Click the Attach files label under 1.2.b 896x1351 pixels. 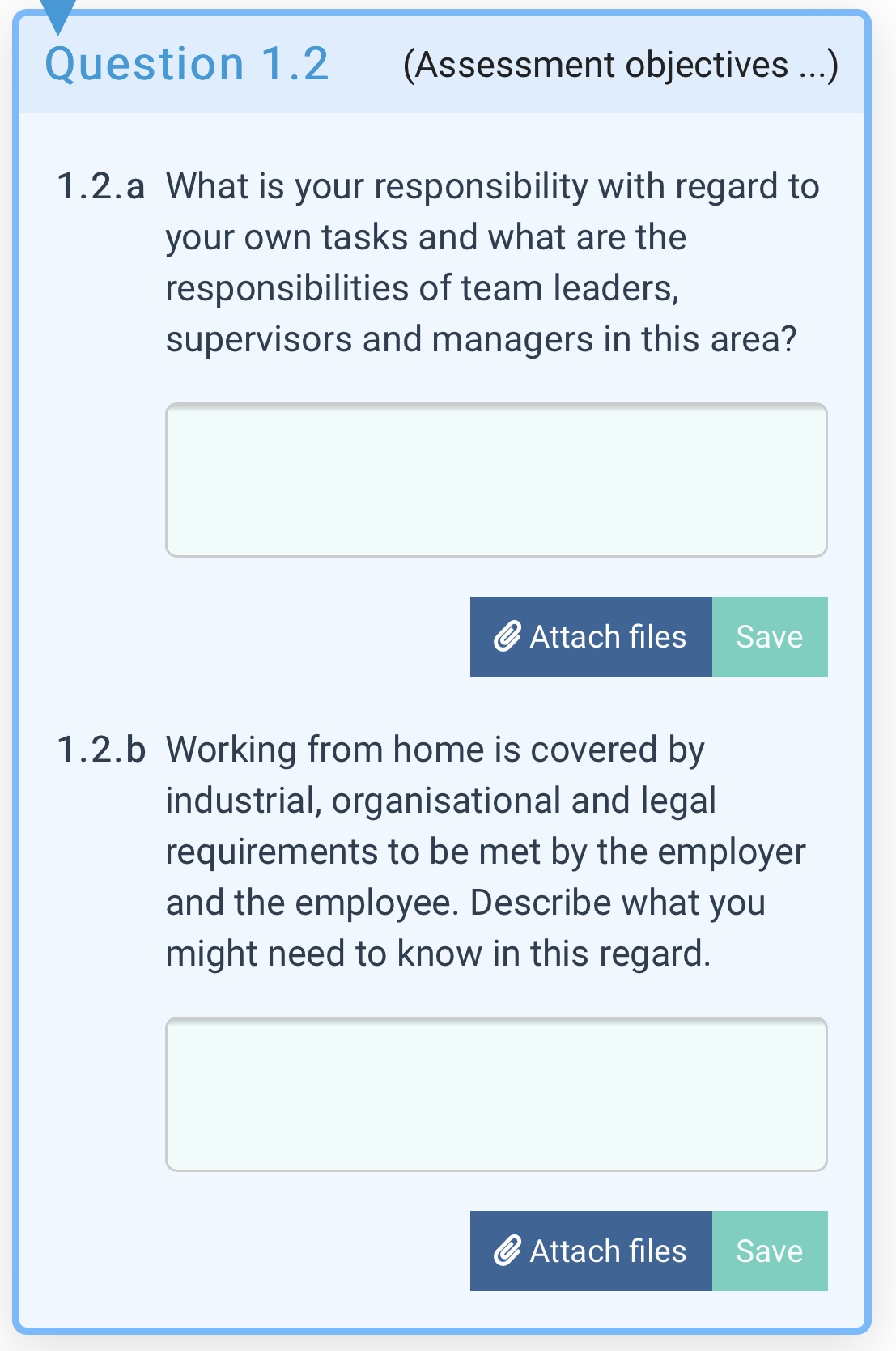pos(607,1251)
